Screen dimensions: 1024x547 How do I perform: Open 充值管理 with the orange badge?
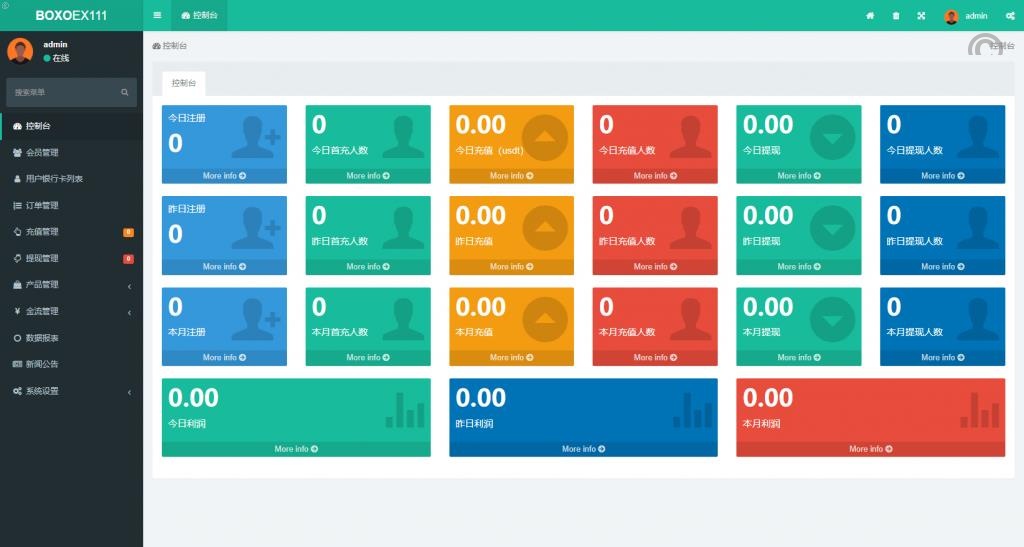coord(42,232)
